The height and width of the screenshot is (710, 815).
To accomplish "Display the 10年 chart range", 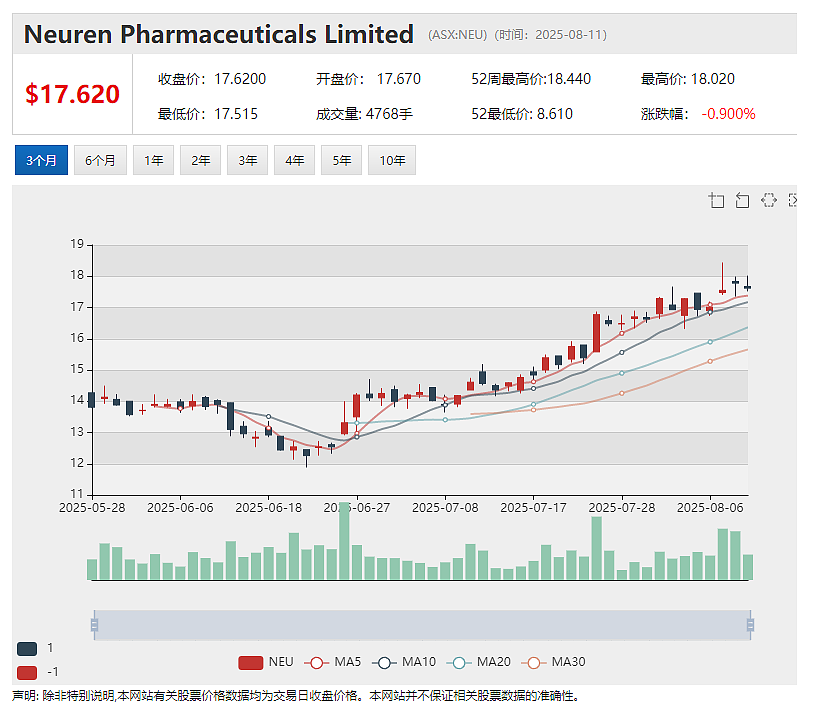I will pyautogui.click(x=392, y=160).
